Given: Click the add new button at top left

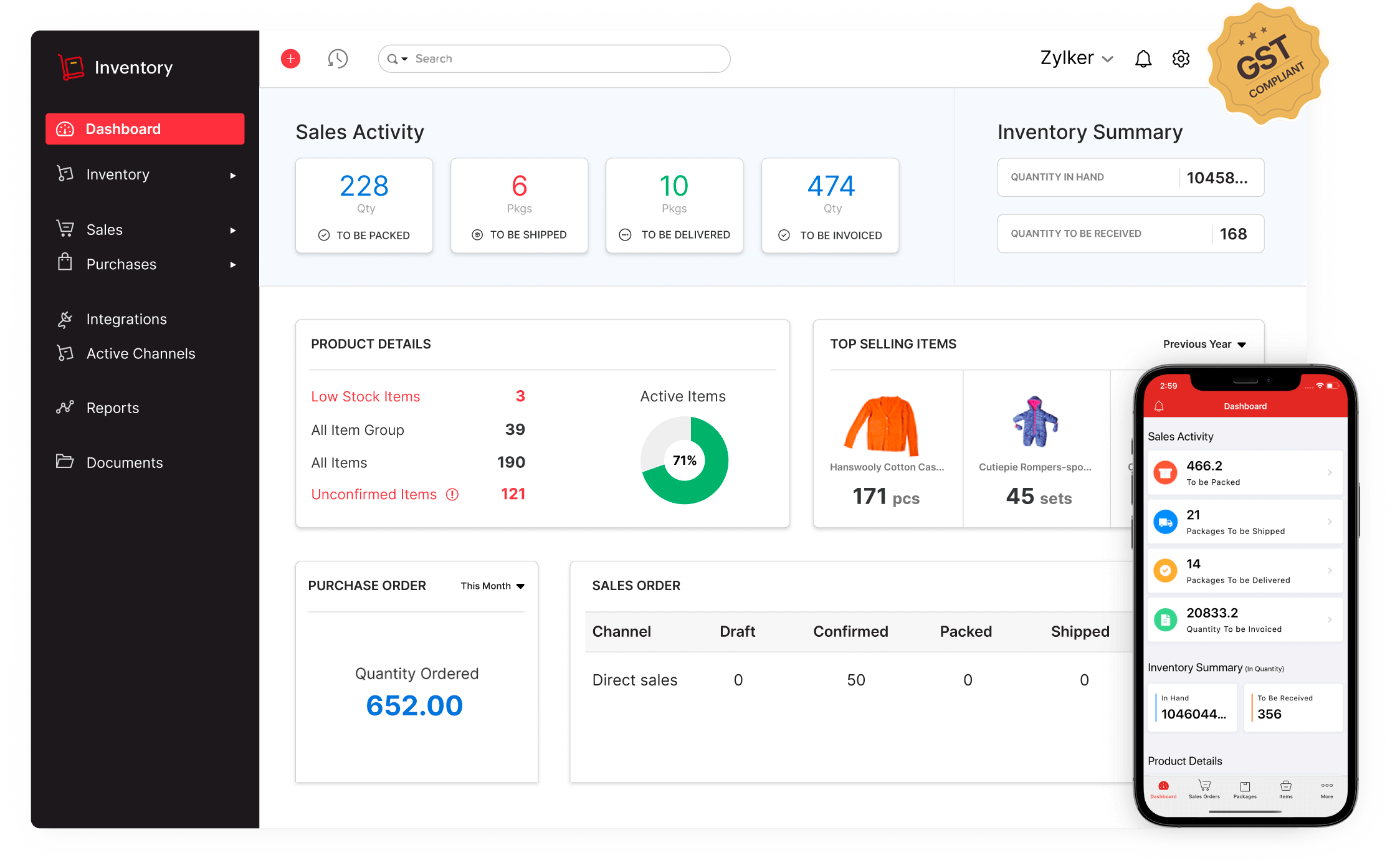Looking at the screenshot, I should pos(290,57).
